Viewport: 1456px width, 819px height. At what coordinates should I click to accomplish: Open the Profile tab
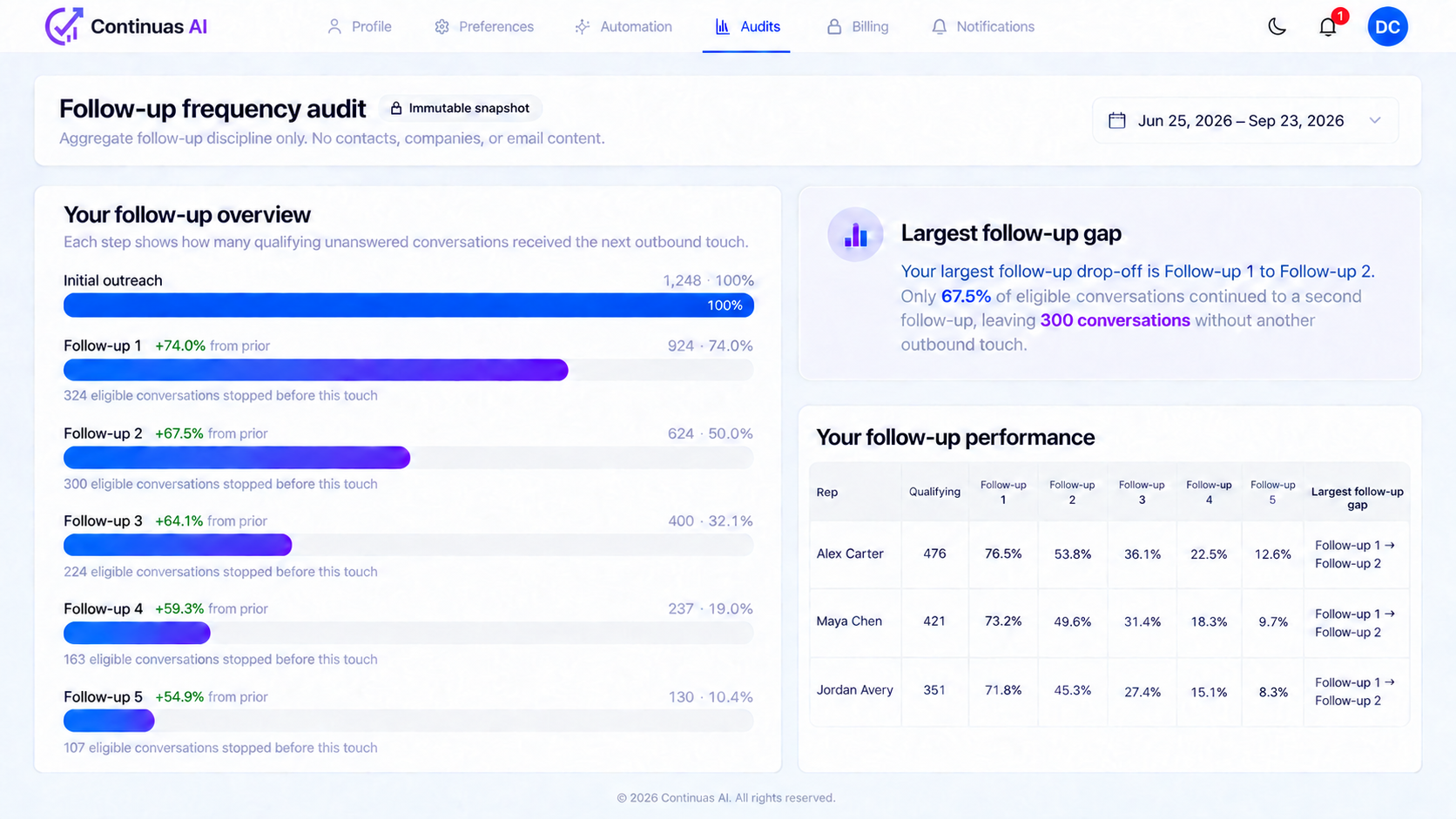pyautogui.click(x=359, y=27)
